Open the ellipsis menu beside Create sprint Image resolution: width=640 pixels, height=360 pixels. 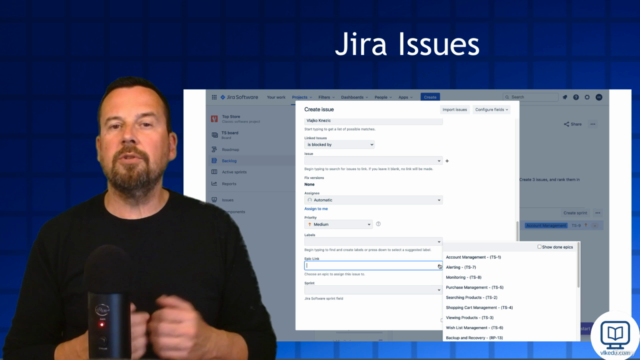598,213
